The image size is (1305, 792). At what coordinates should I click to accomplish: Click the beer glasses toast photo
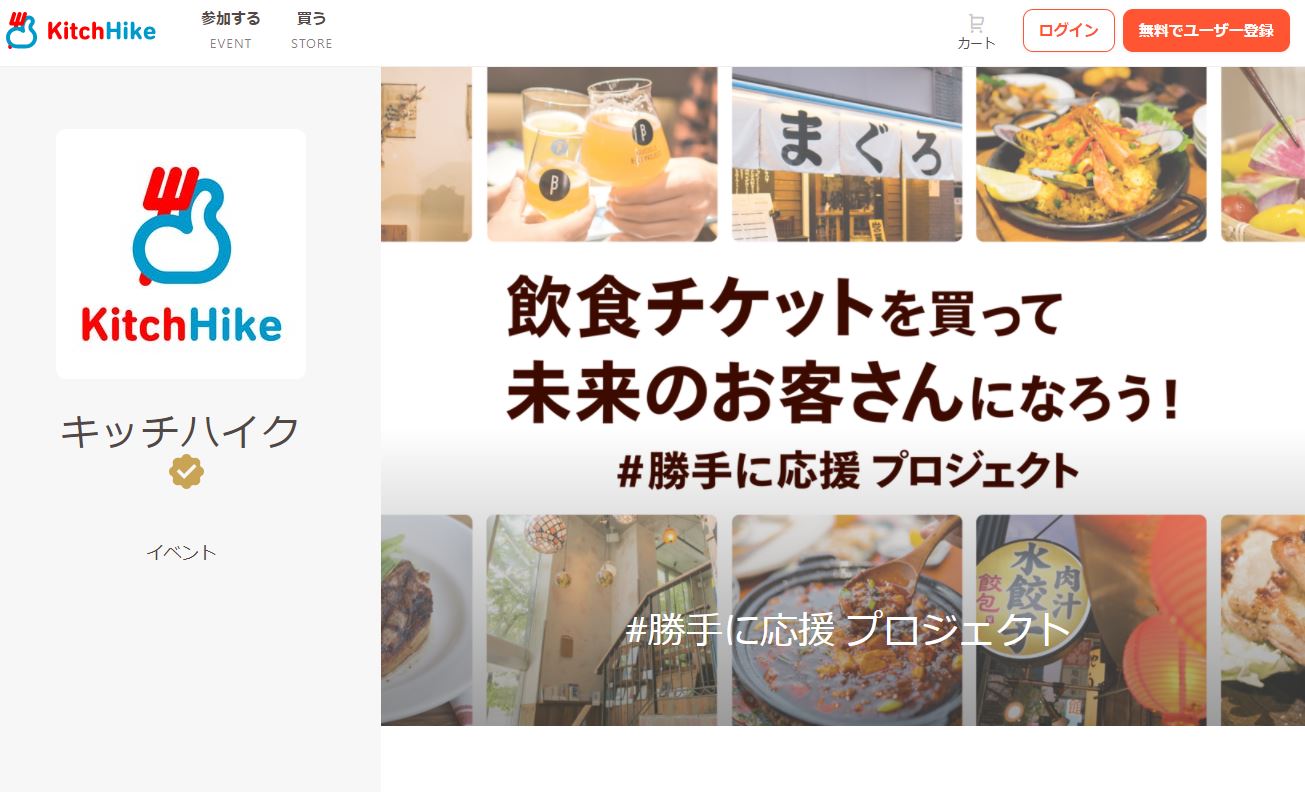[602, 154]
